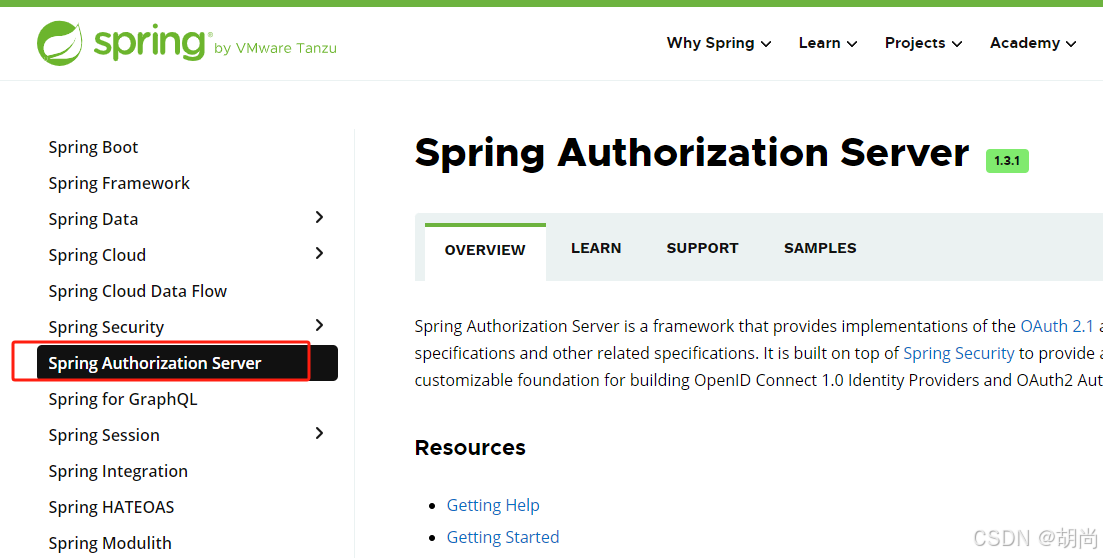Expand the Spring Cloud submenu chevron

(319, 253)
